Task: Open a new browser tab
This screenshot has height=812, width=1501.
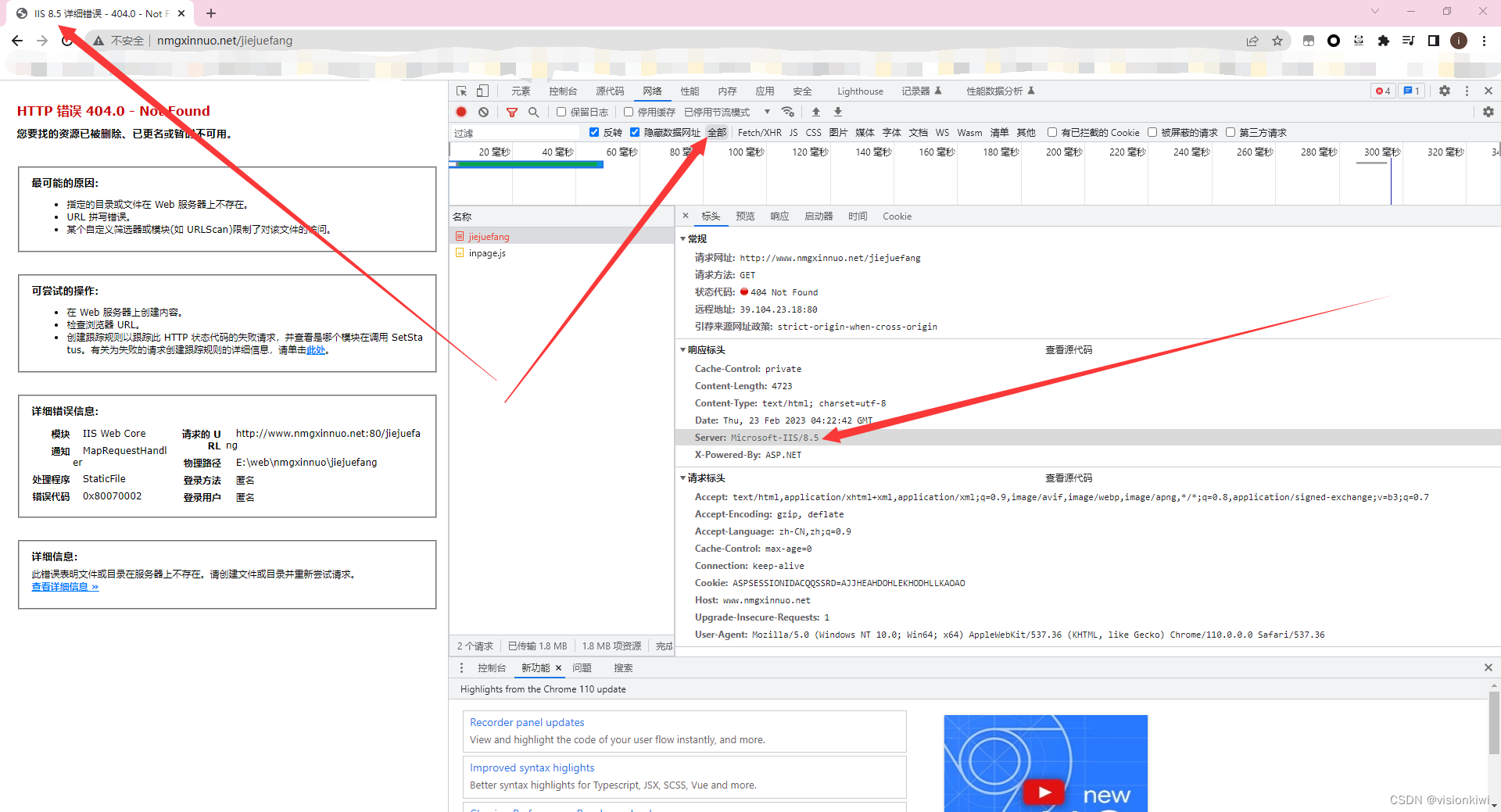Action: 211,13
